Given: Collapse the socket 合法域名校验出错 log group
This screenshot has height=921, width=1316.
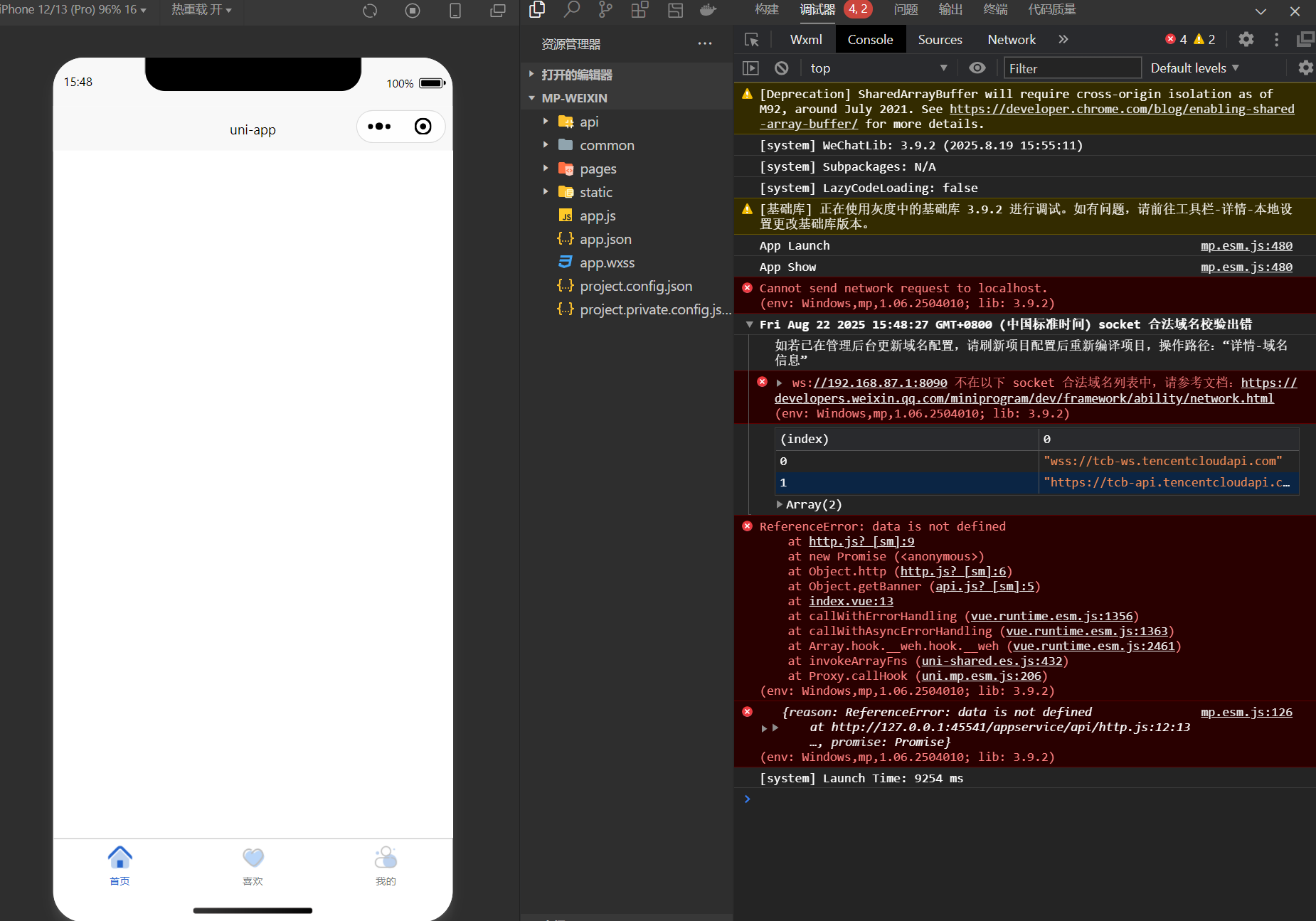Looking at the screenshot, I should coord(749,324).
